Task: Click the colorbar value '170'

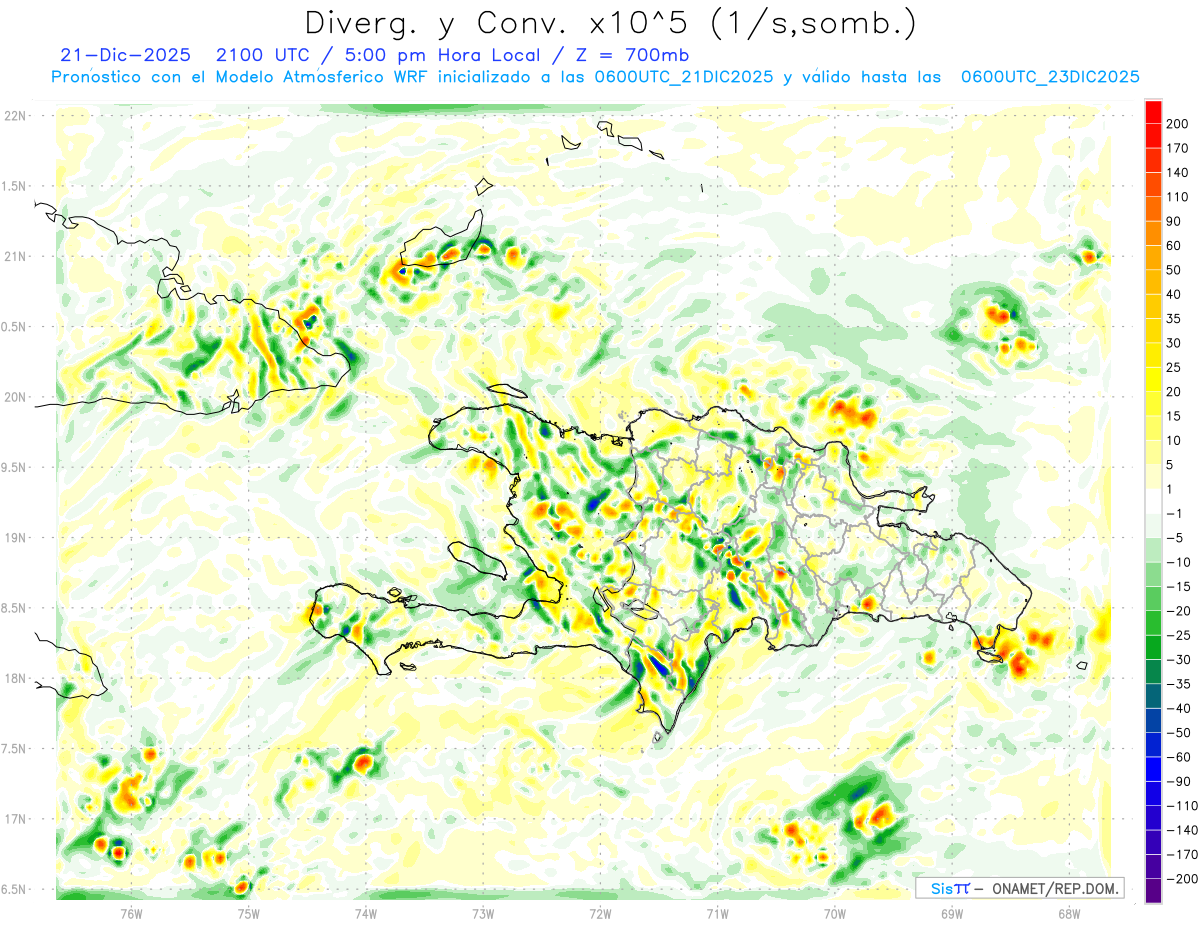Action: point(1177,149)
